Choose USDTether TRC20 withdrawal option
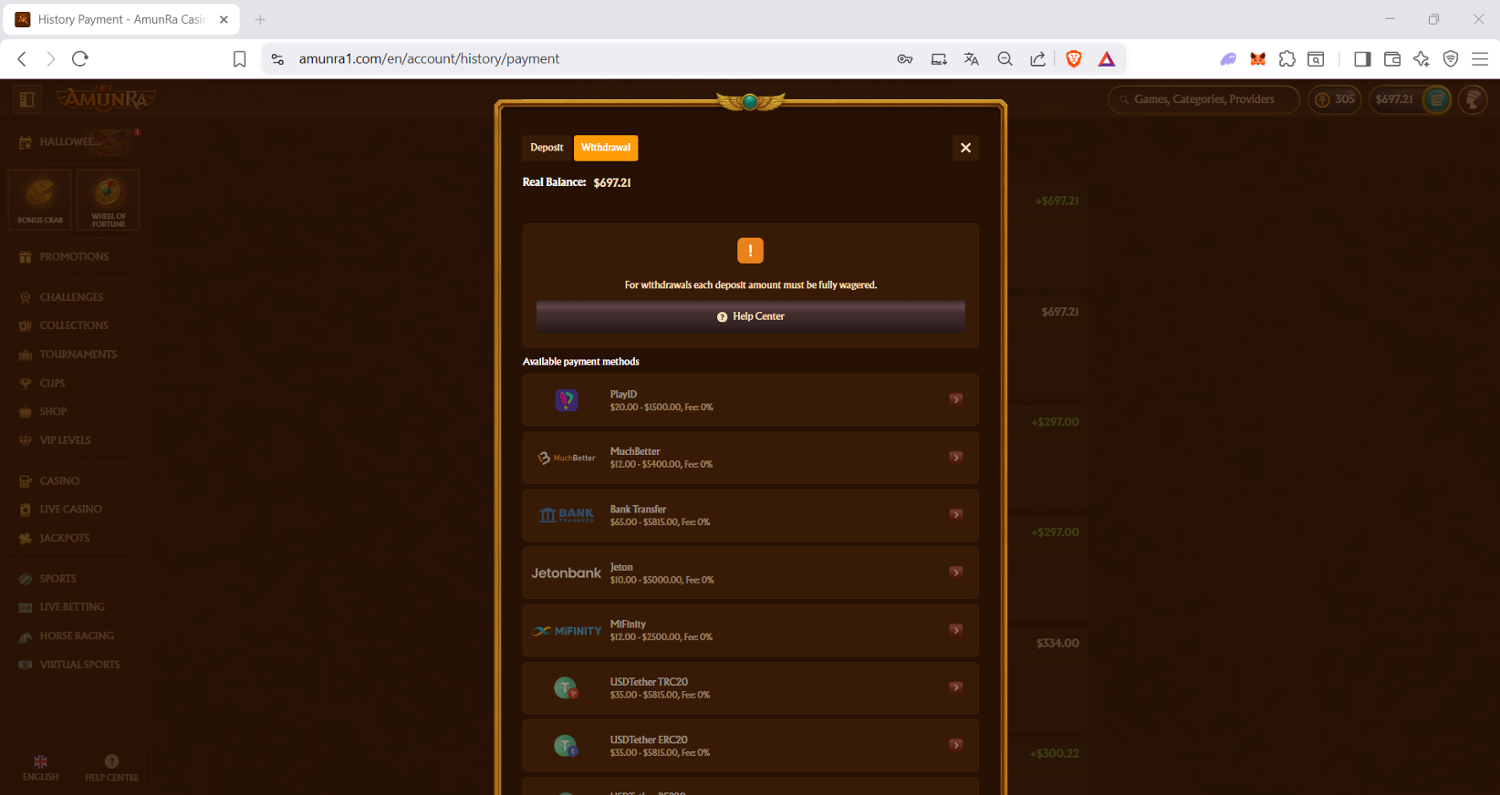 coord(750,688)
